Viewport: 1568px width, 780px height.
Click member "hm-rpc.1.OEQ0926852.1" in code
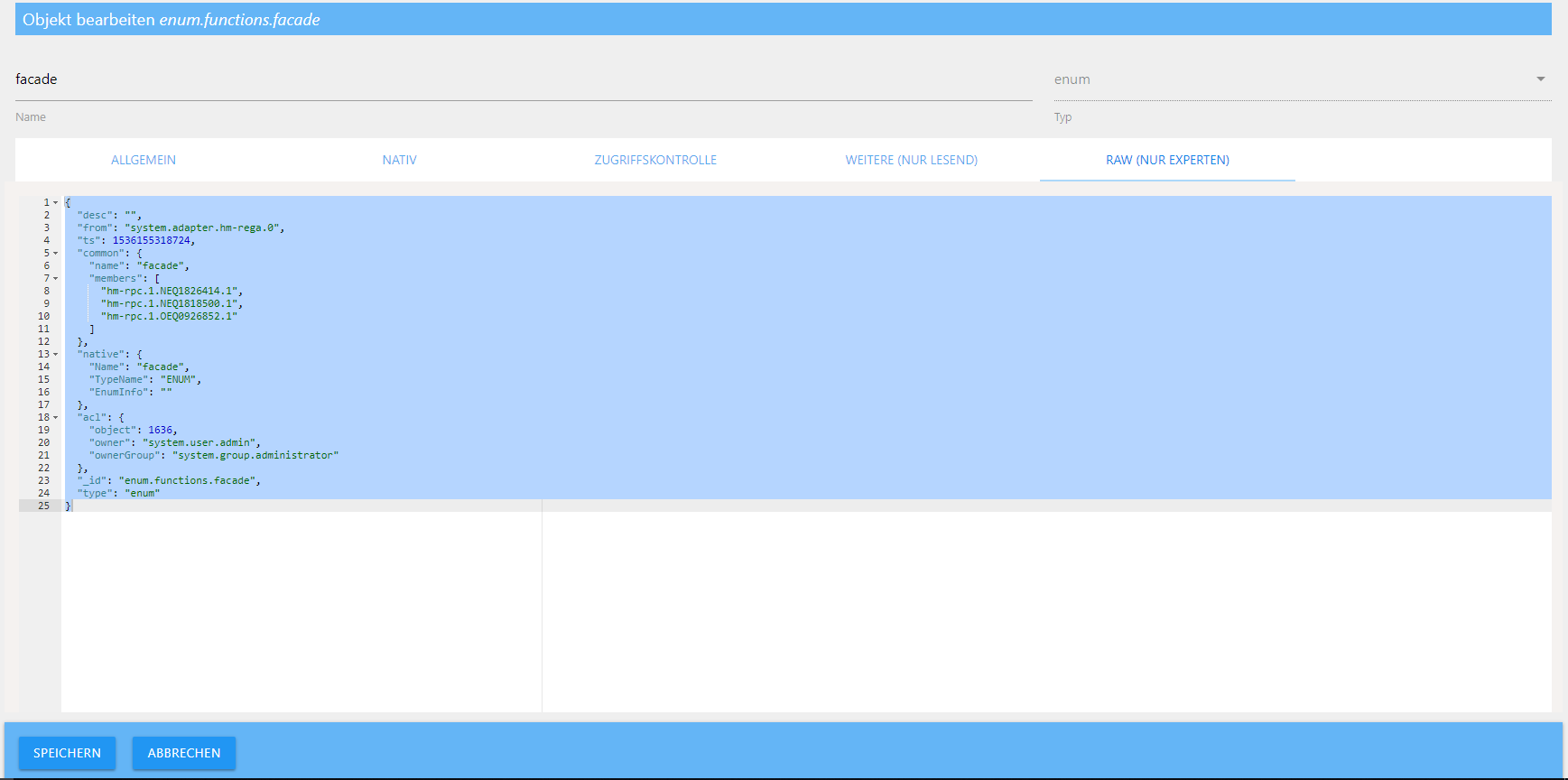coord(170,317)
